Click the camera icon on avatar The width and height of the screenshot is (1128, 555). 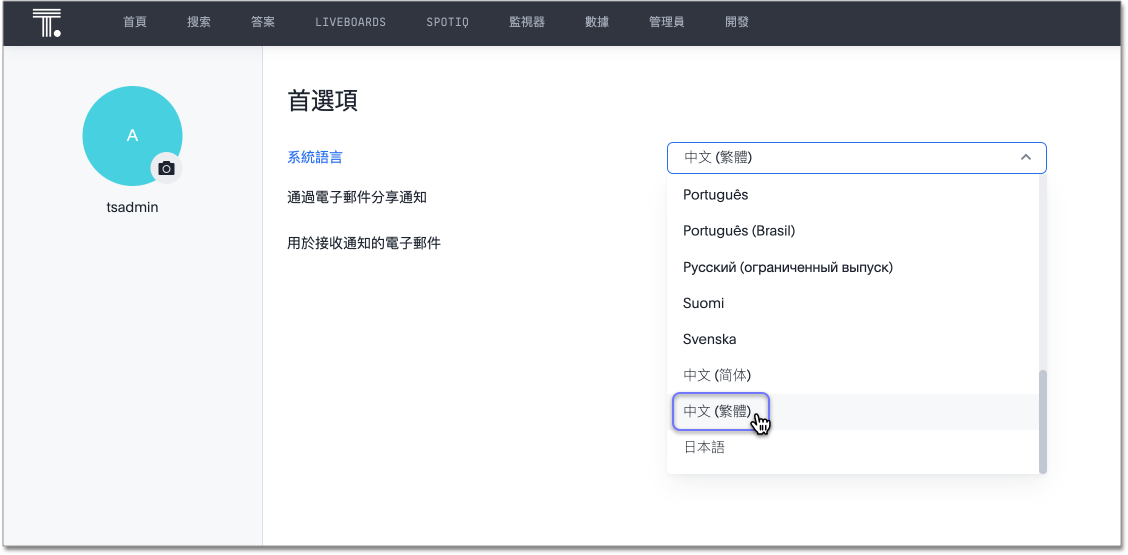pos(166,169)
